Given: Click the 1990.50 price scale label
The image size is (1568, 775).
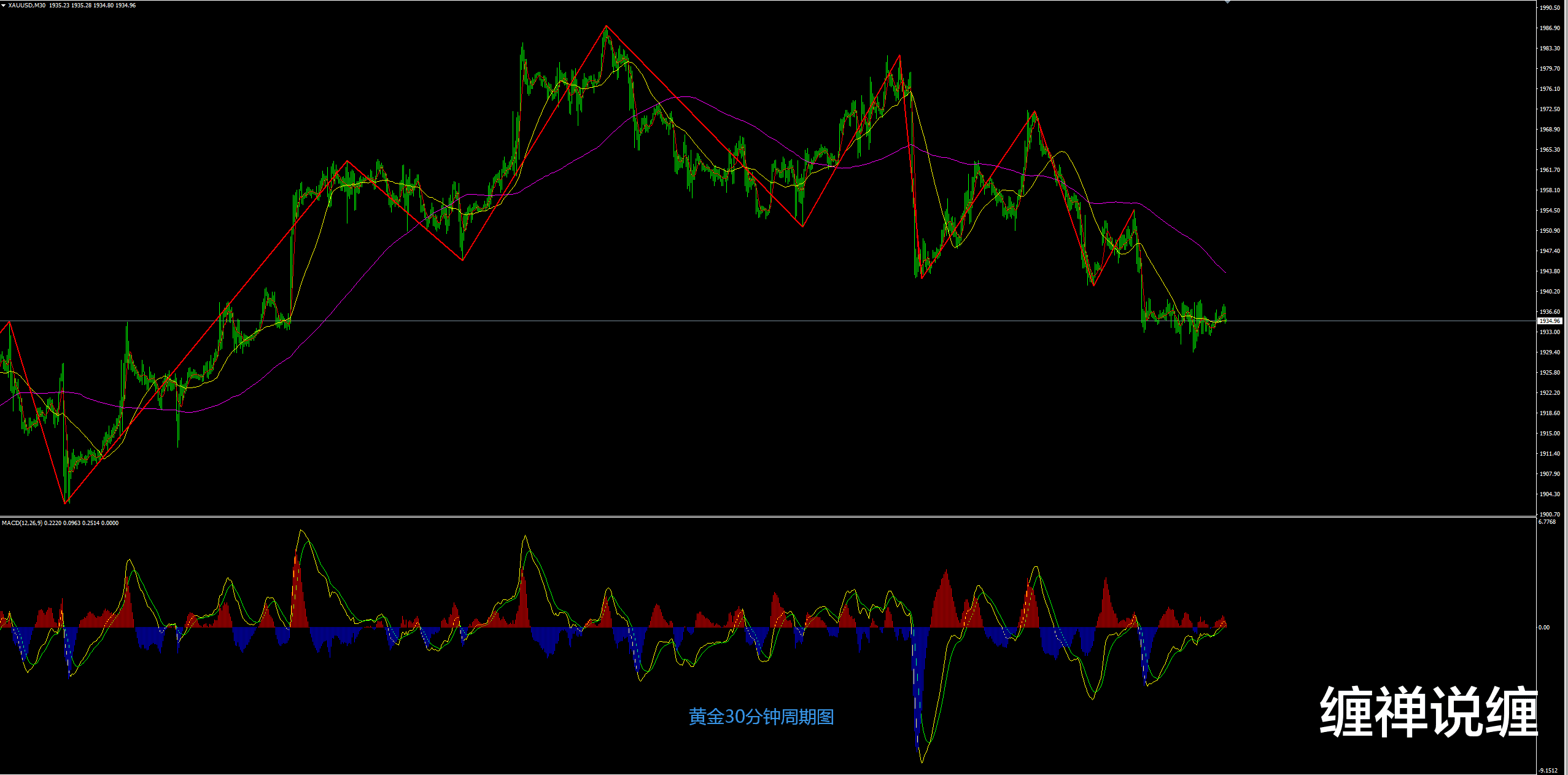Looking at the screenshot, I should pos(1550,8).
